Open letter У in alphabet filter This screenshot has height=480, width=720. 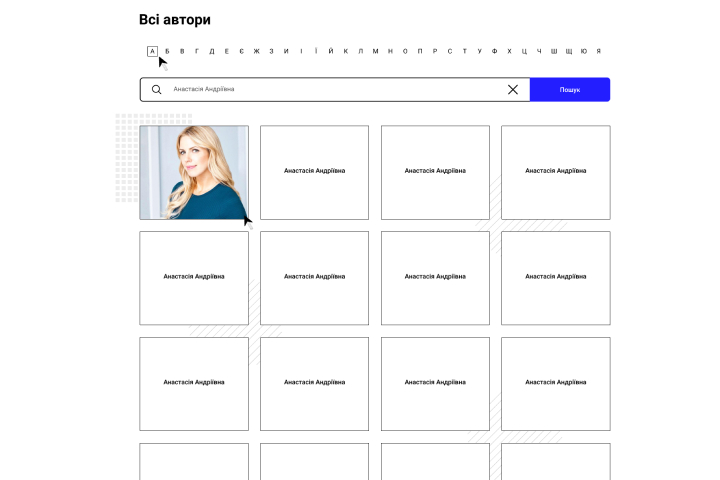pos(479,51)
